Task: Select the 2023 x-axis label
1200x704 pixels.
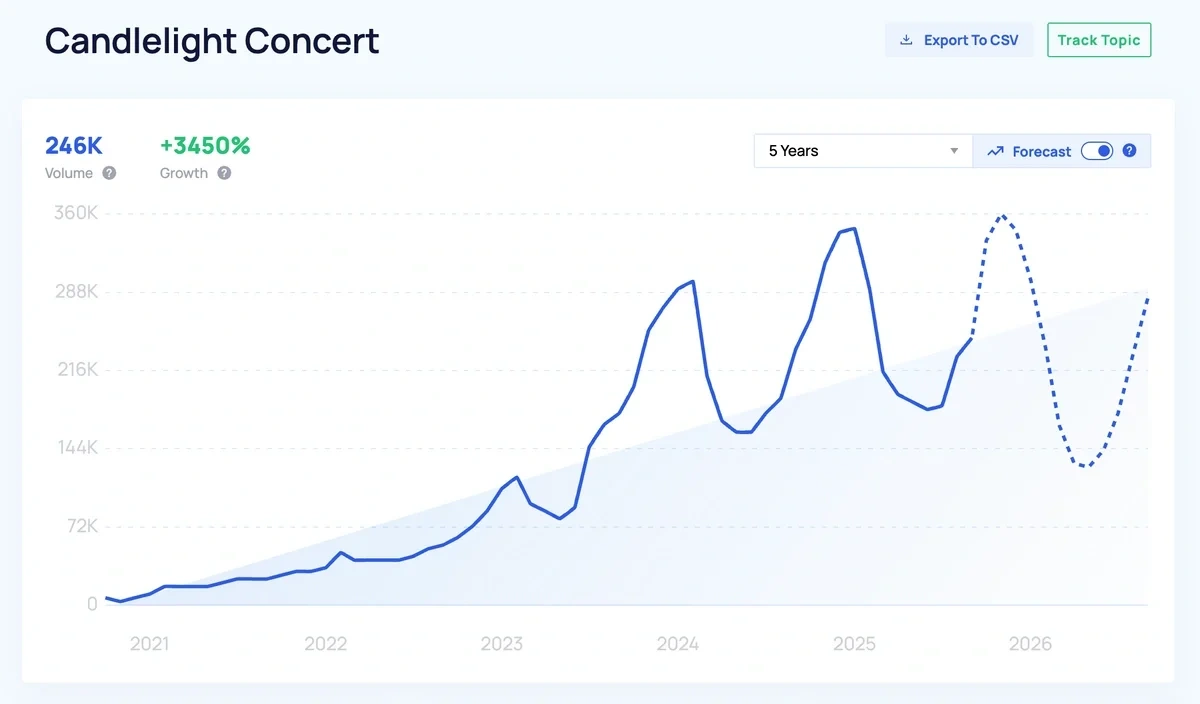Action: click(x=502, y=644)
